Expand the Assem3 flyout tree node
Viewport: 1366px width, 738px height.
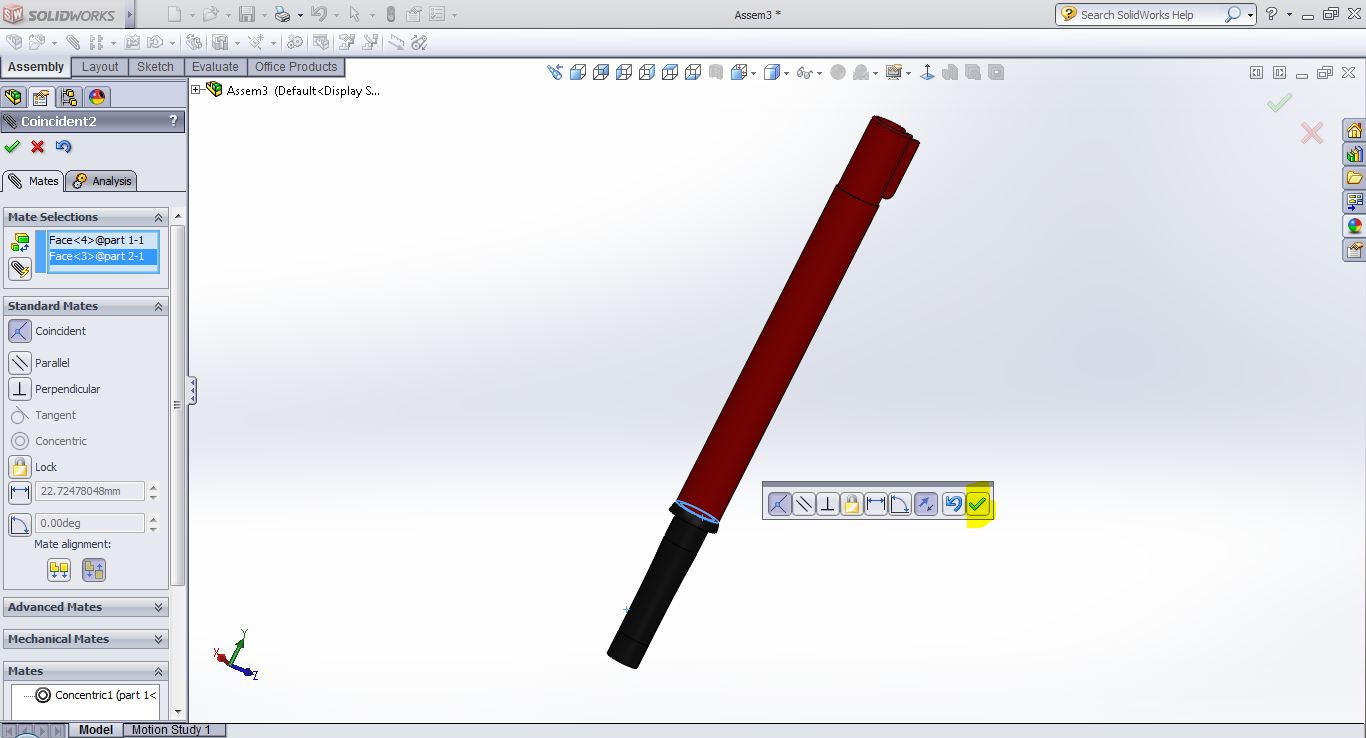point(196,90)
